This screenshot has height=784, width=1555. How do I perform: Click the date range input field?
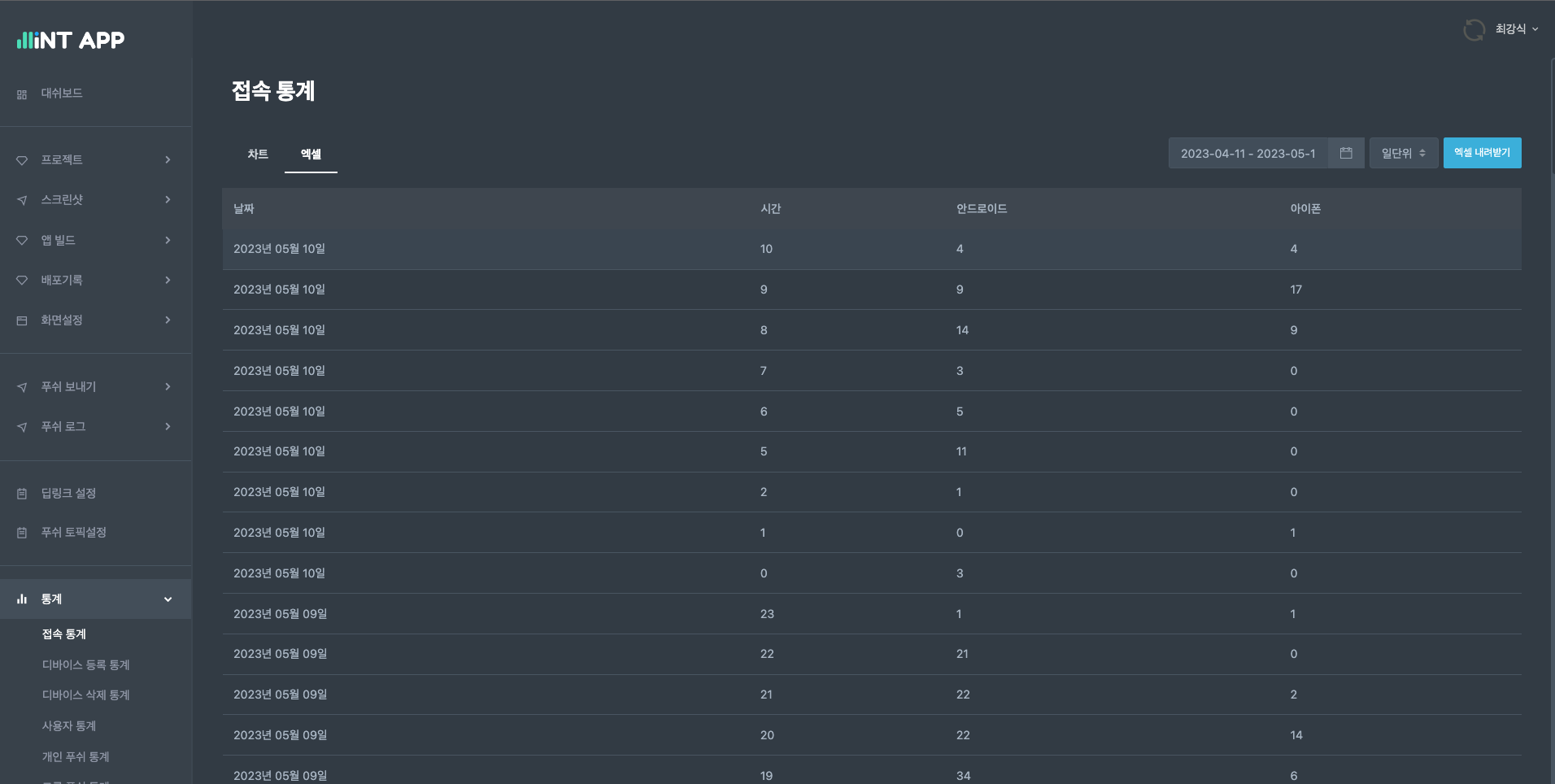point(1248,153)
